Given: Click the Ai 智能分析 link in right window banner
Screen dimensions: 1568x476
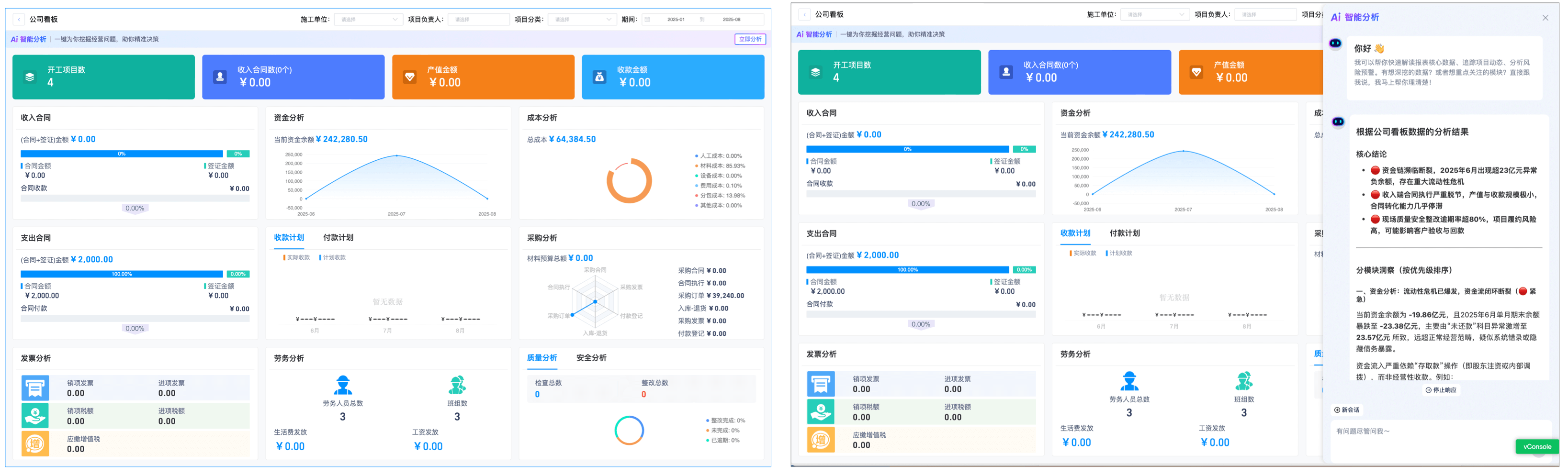Looking at the screenshot, I should point(814,34).
